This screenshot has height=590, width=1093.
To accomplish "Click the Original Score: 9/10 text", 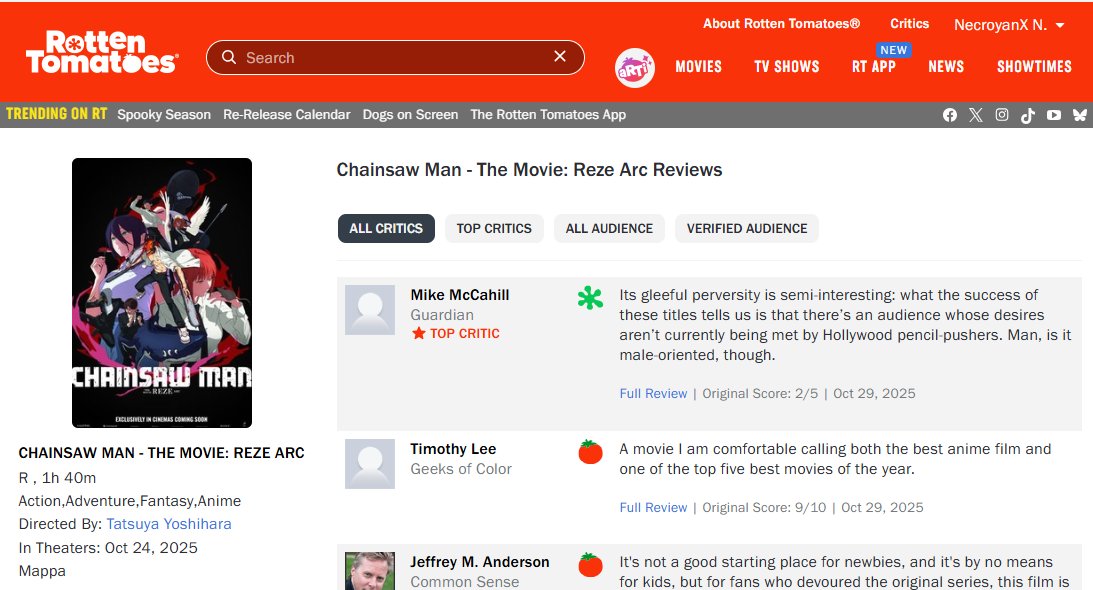I will [x=764, y=508].
